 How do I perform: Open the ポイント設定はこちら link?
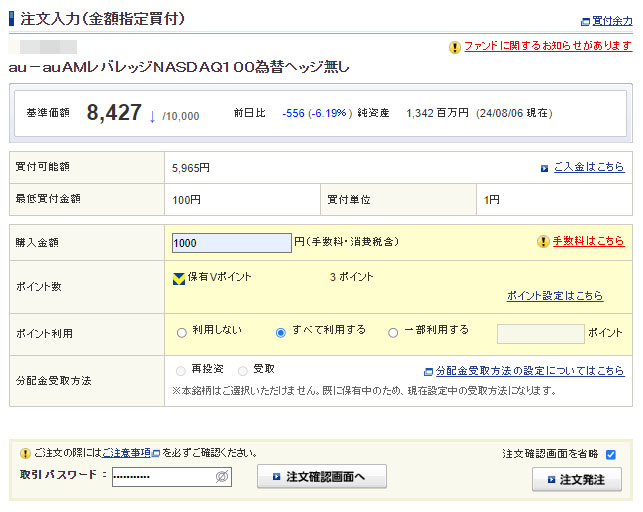(555, 296)
